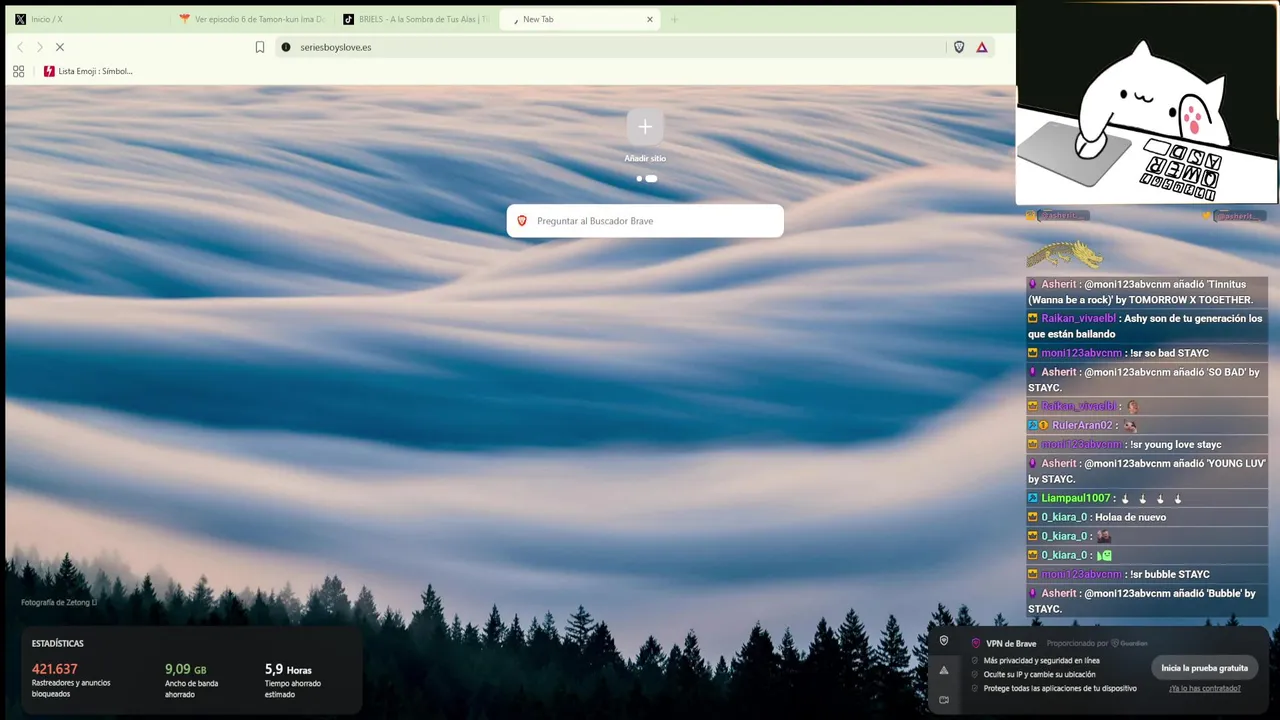The height and width of the screenshot is (720, 1280).
Task: Click the !sr young love stayc message
Action: point(1176,444)
